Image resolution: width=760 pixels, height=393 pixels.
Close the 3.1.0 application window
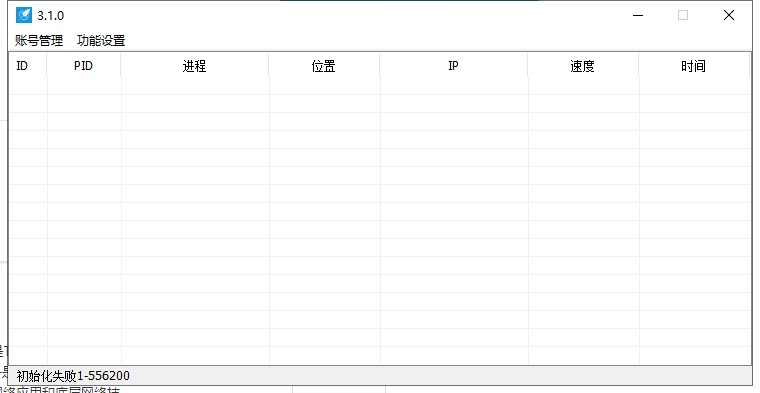click(728, 16)
